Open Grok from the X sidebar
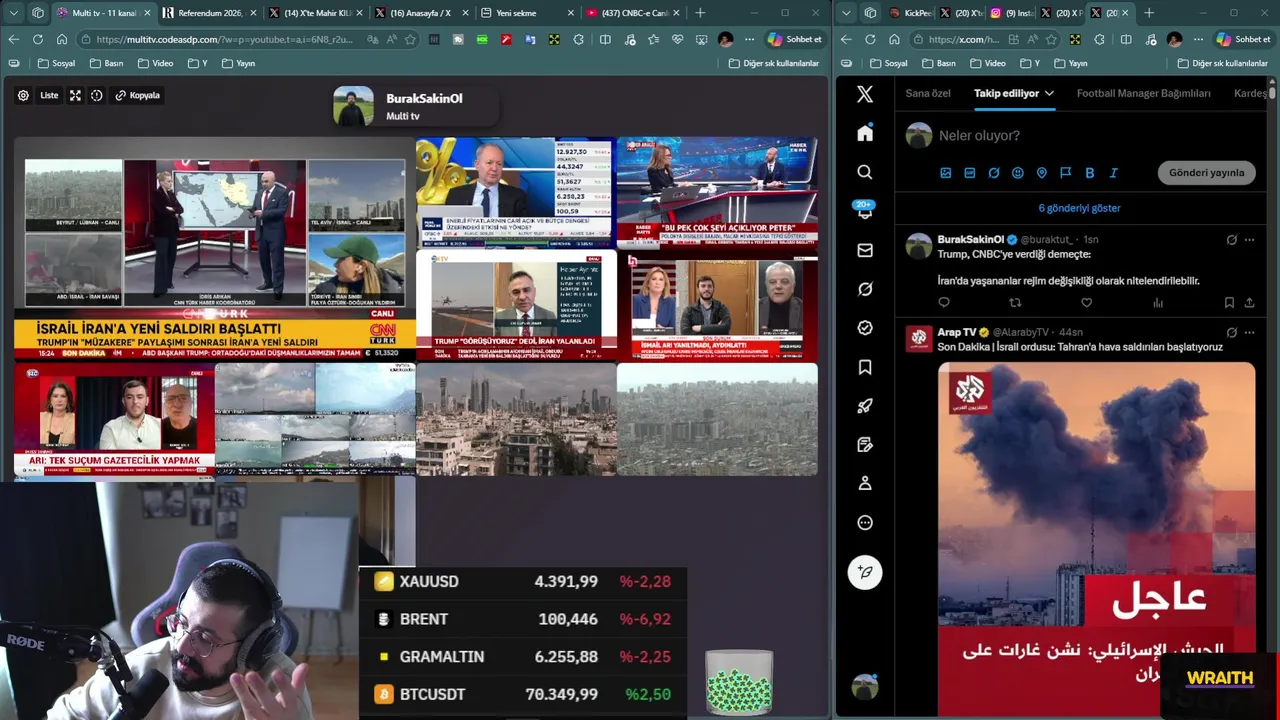Screen dimensions: 1280x720 click(865, 289)
